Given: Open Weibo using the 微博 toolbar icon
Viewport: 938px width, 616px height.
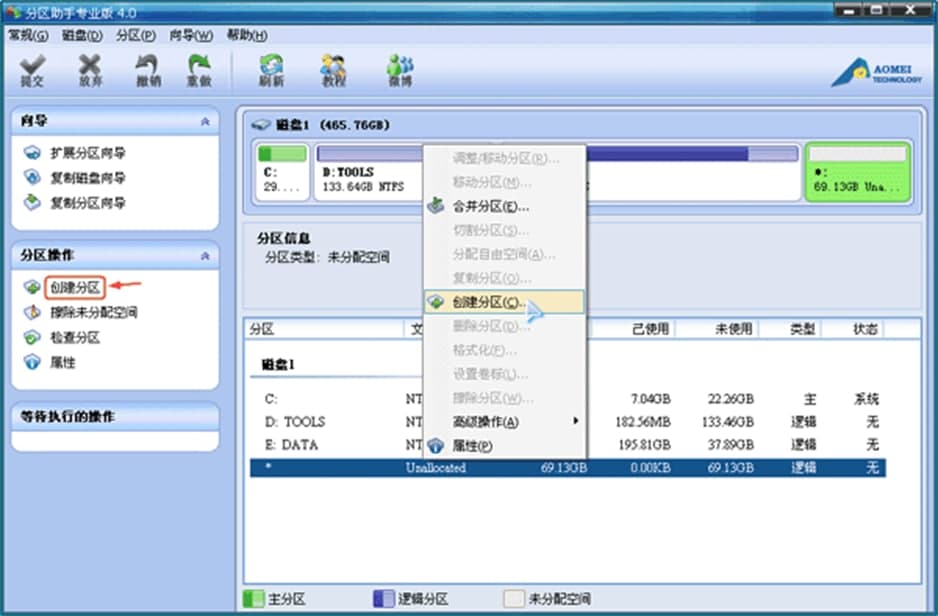Looking at the screenshot, I should 399,68.
